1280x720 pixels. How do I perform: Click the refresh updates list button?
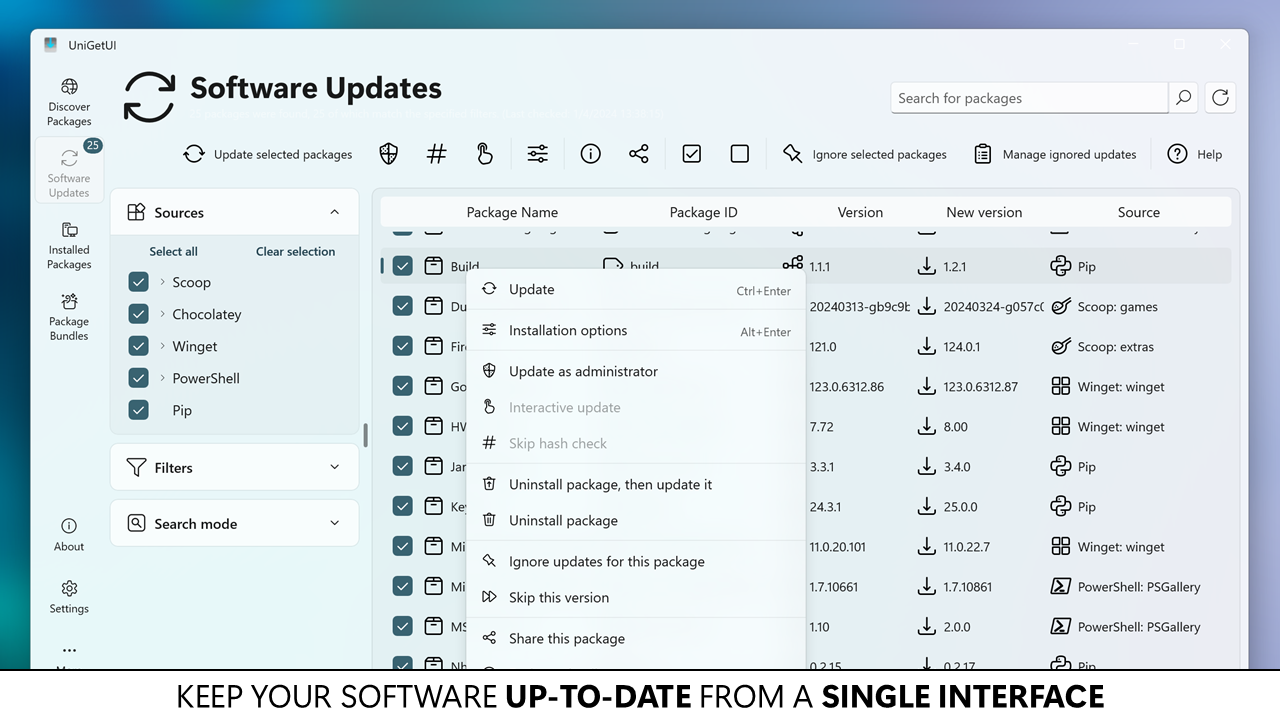[1220, 97]
